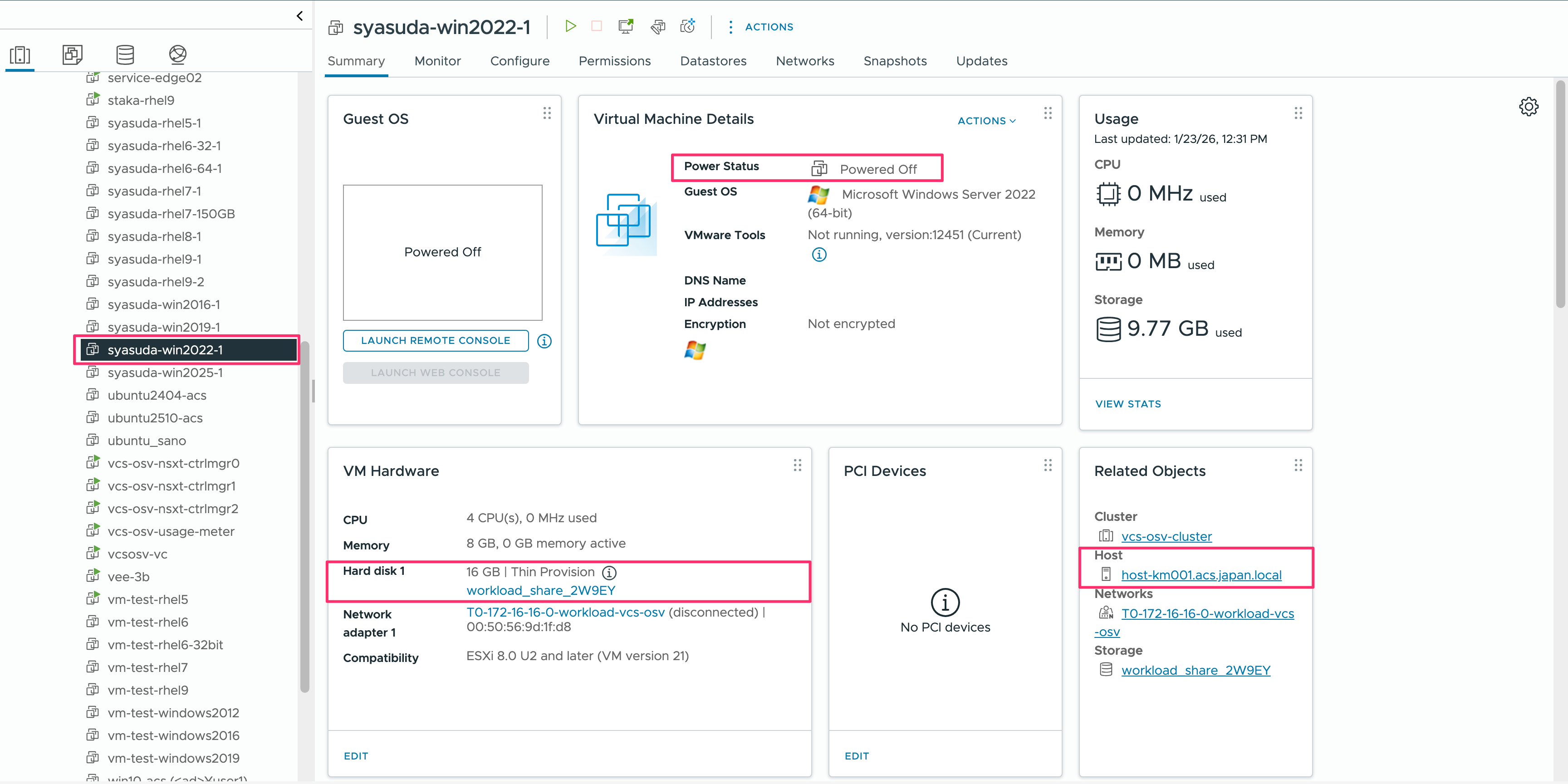Image resolution: width=1568 pixels, height=784 pixels.
Task: Click the Launch Remote Console button
Action: (x=435, y=341)
